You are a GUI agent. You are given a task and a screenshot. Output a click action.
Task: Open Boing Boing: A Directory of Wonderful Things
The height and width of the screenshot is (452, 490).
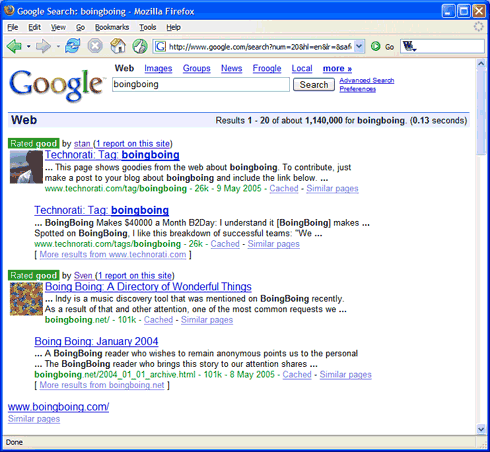(148, 287)
